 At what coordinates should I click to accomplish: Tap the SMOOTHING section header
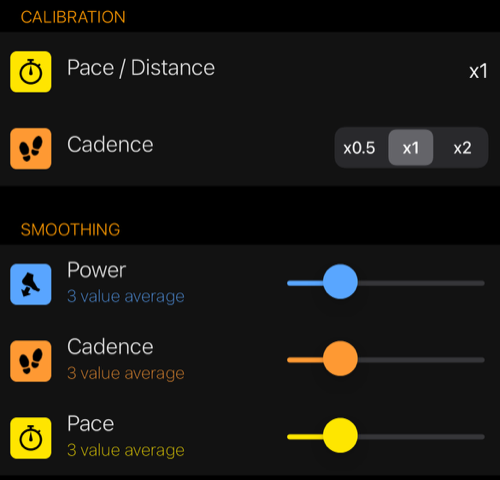70,230
